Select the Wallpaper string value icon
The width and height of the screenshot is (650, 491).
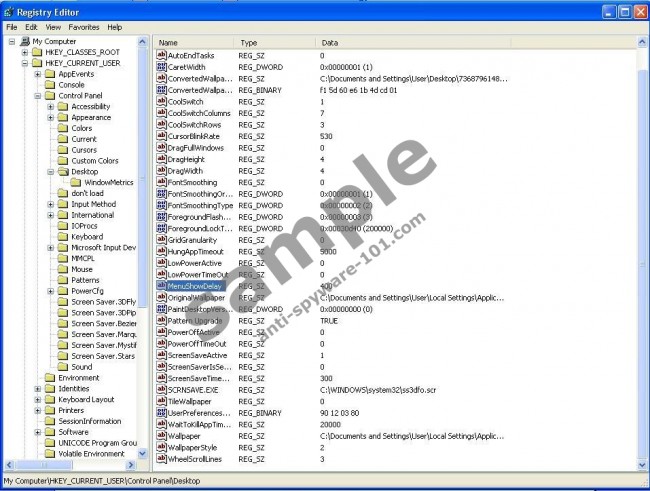[160, 436]
